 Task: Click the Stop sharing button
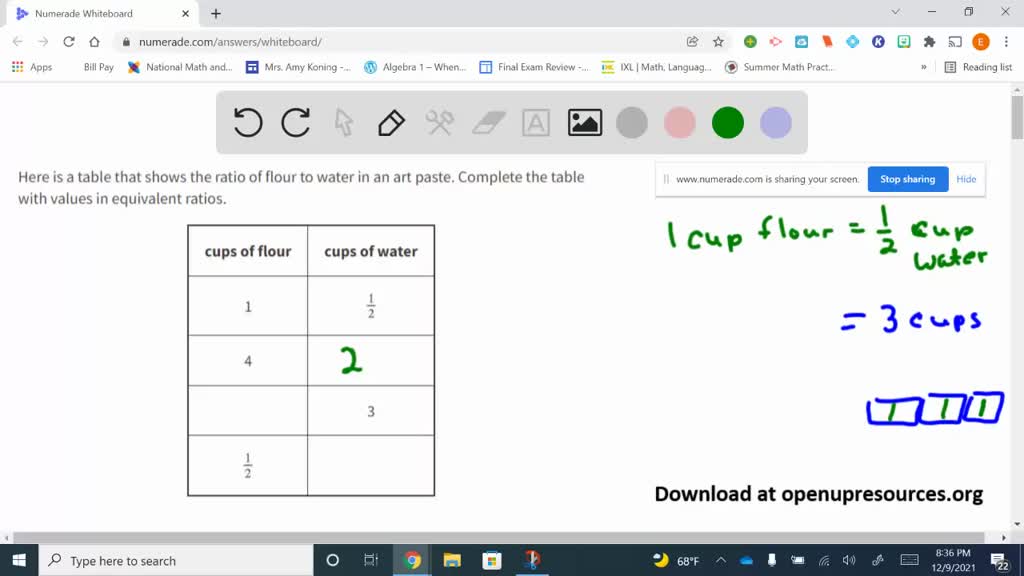(908, 179)
